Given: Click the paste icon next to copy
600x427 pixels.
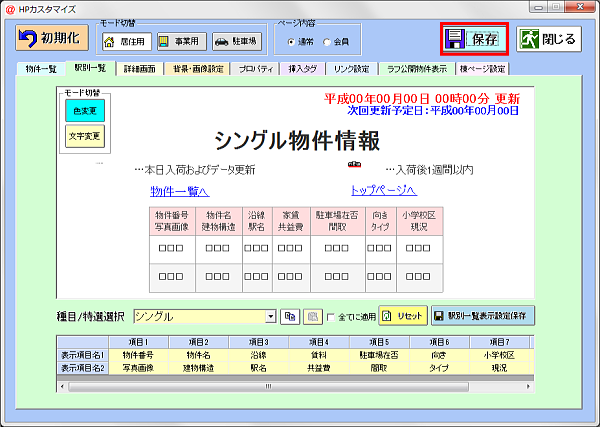Looking at the screenshot, I should pos(313,317).
